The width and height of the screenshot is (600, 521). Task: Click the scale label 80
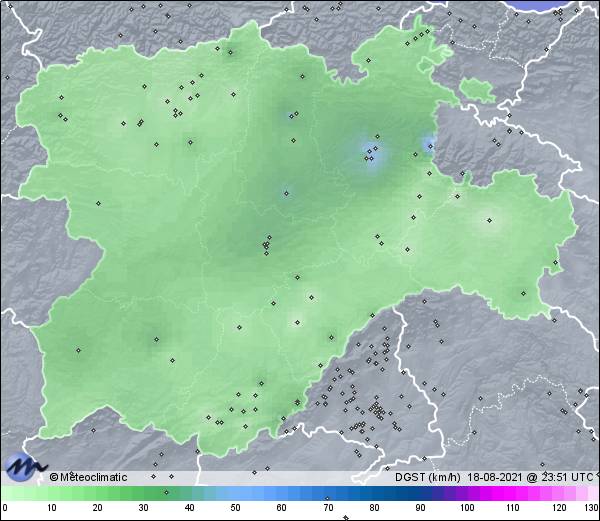(x=374, y=508)
